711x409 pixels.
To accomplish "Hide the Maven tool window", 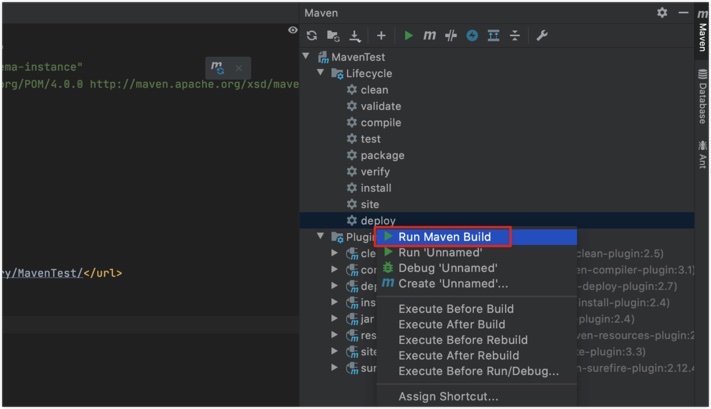I will click(x=683, y=13).
